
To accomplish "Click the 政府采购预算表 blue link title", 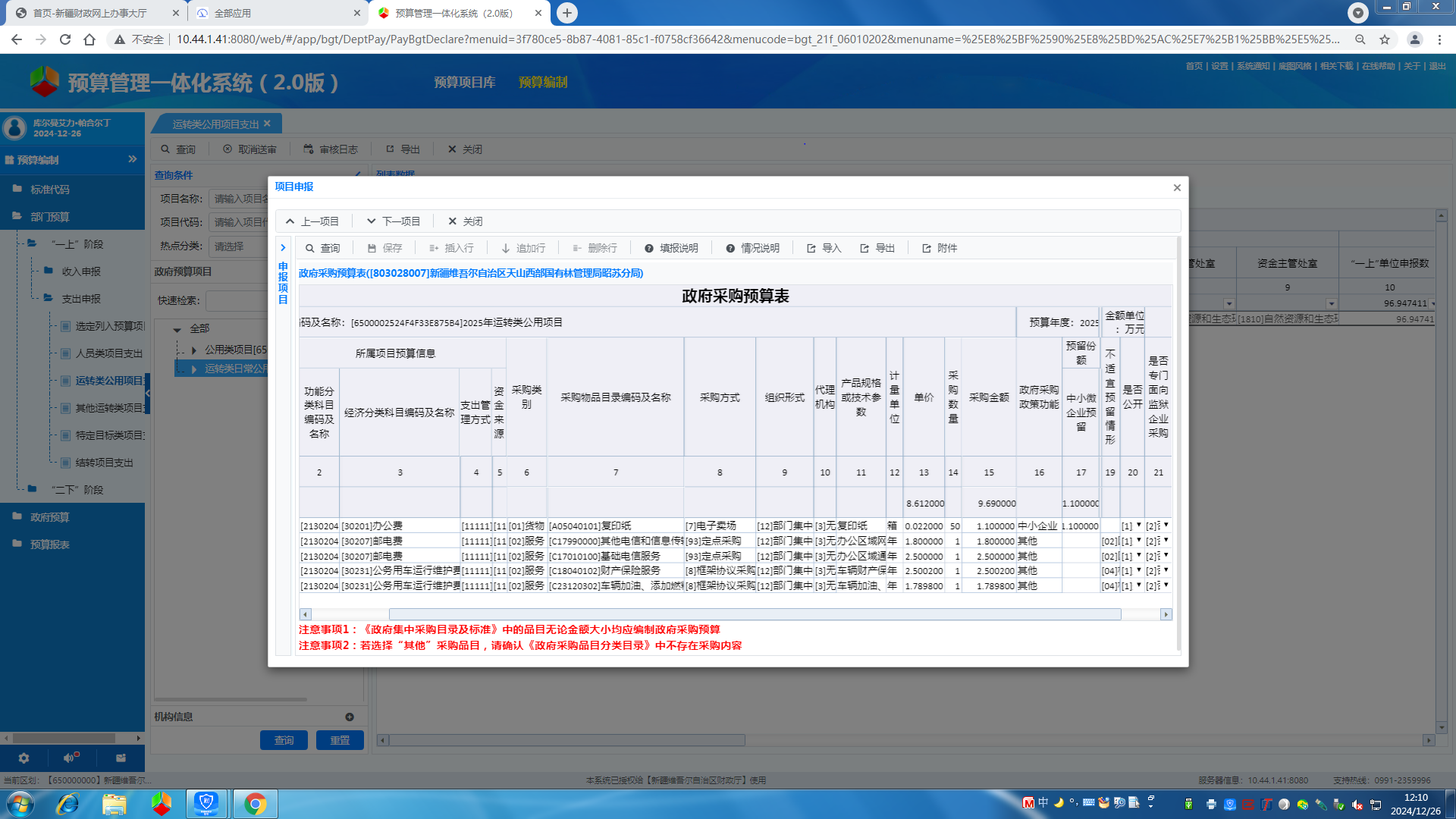I will click(471, 273).
